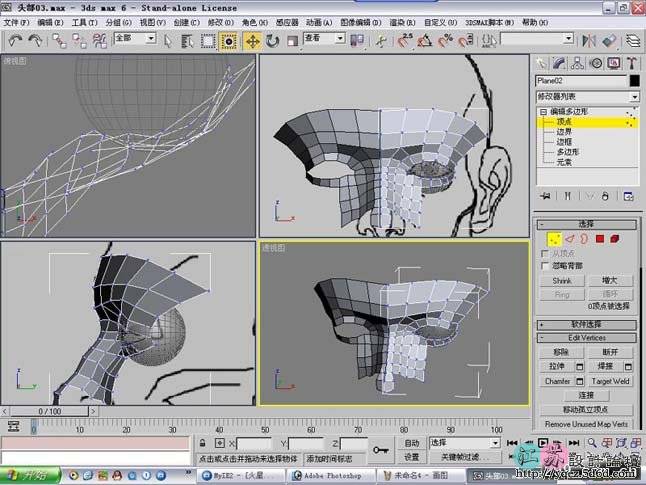Click the Shrink button
Viewport: 646px width, 485px height.
pos(562,281)
